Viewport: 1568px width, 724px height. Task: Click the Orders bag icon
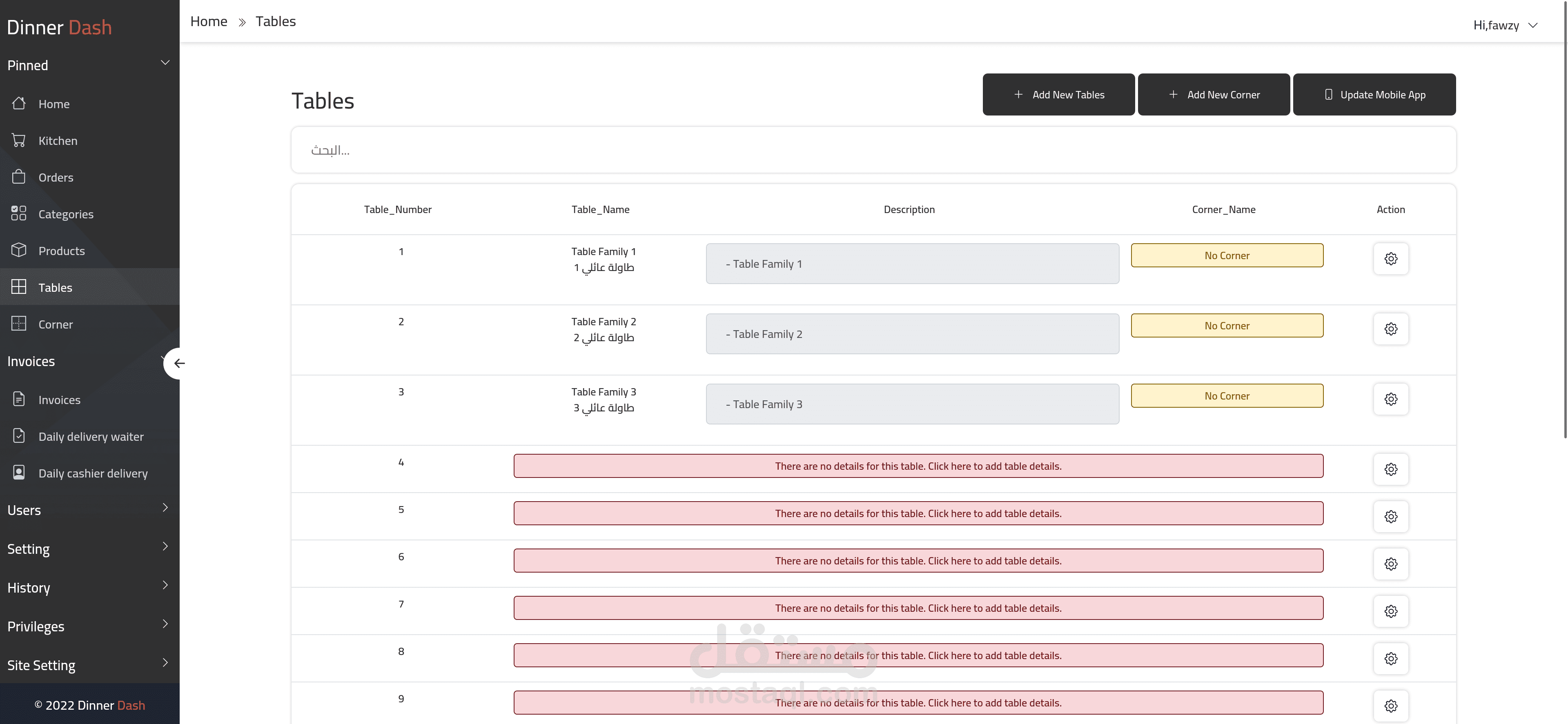(19, 177)
